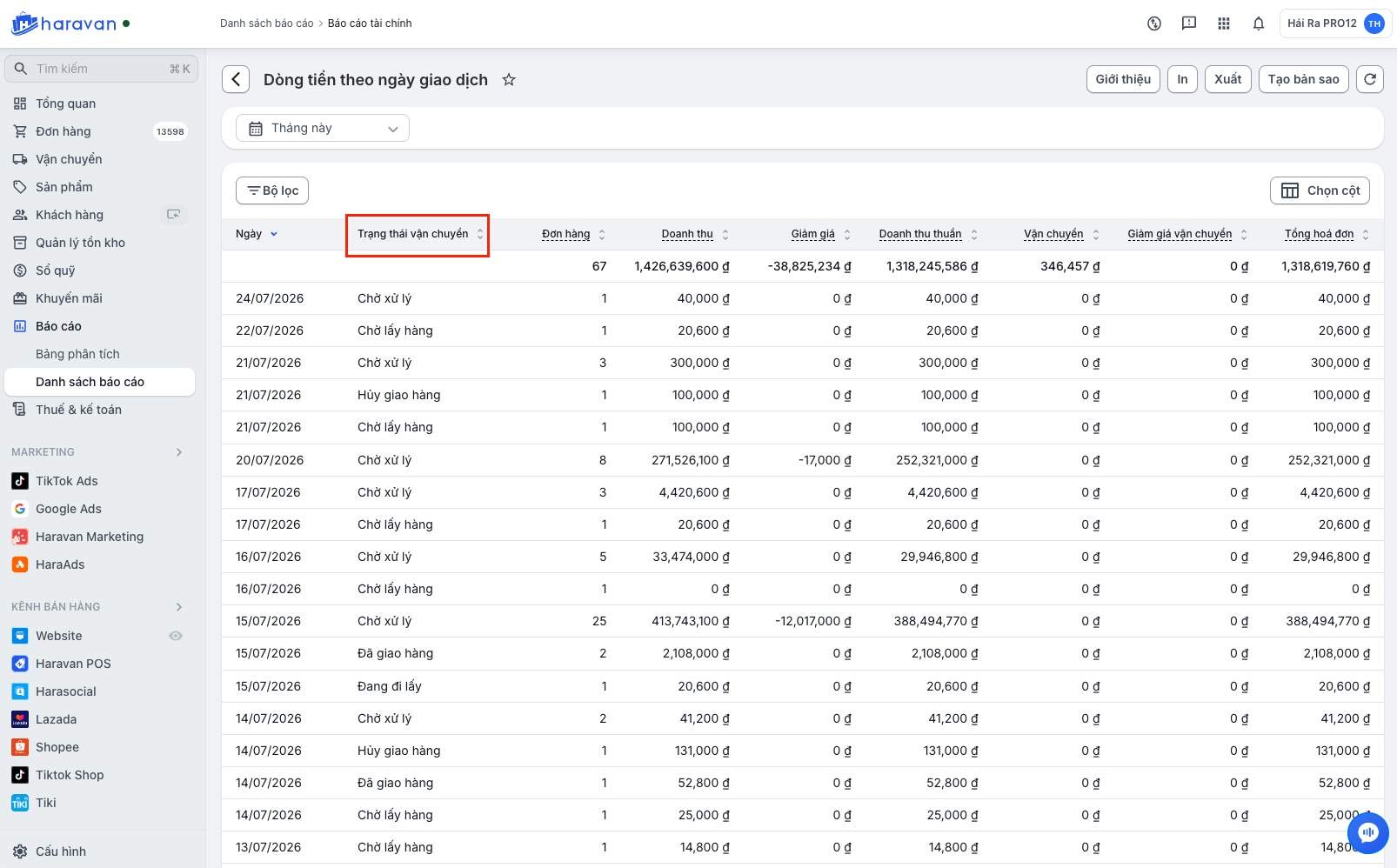Open the chat support bubble

[1368, 833]
